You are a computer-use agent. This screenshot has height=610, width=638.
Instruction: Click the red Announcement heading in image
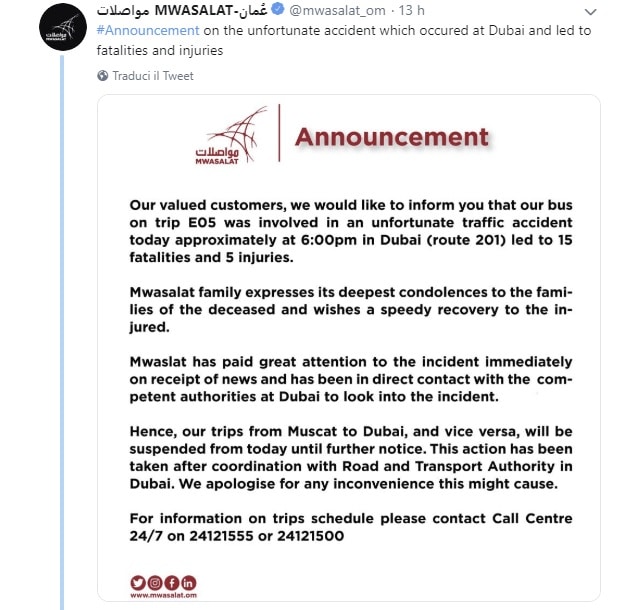[x=392, y=137]
